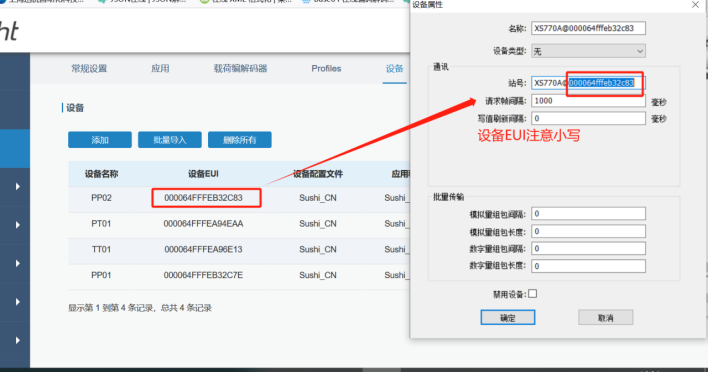The height and width of the screenshot is (372, 708).
Task: Click the 设备EUI column header
Action: click(x=203, y=174)
